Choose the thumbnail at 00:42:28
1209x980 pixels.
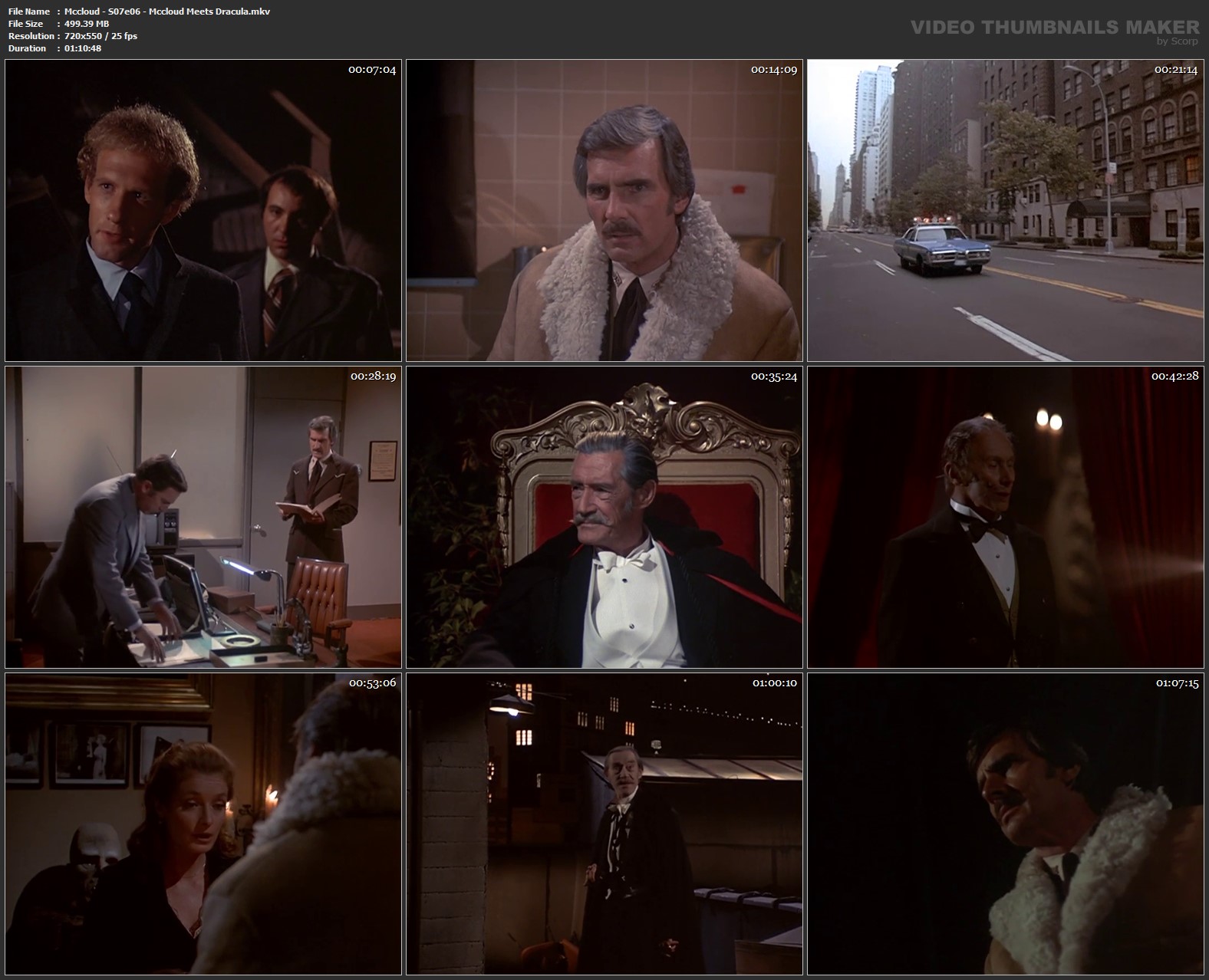(1006, 517)
